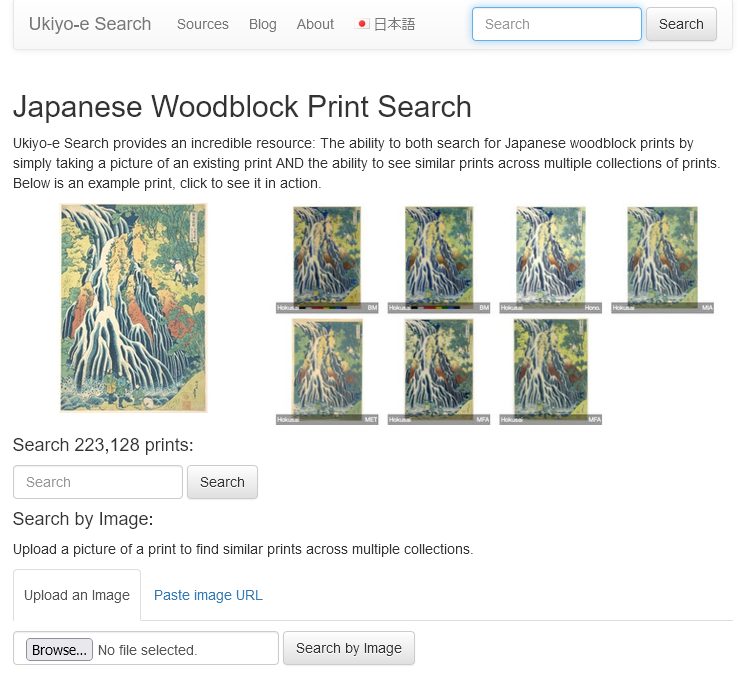Viewport: 740px width, 678px height.
Task: Open the Blog page
Action: (x=263, y=24)
